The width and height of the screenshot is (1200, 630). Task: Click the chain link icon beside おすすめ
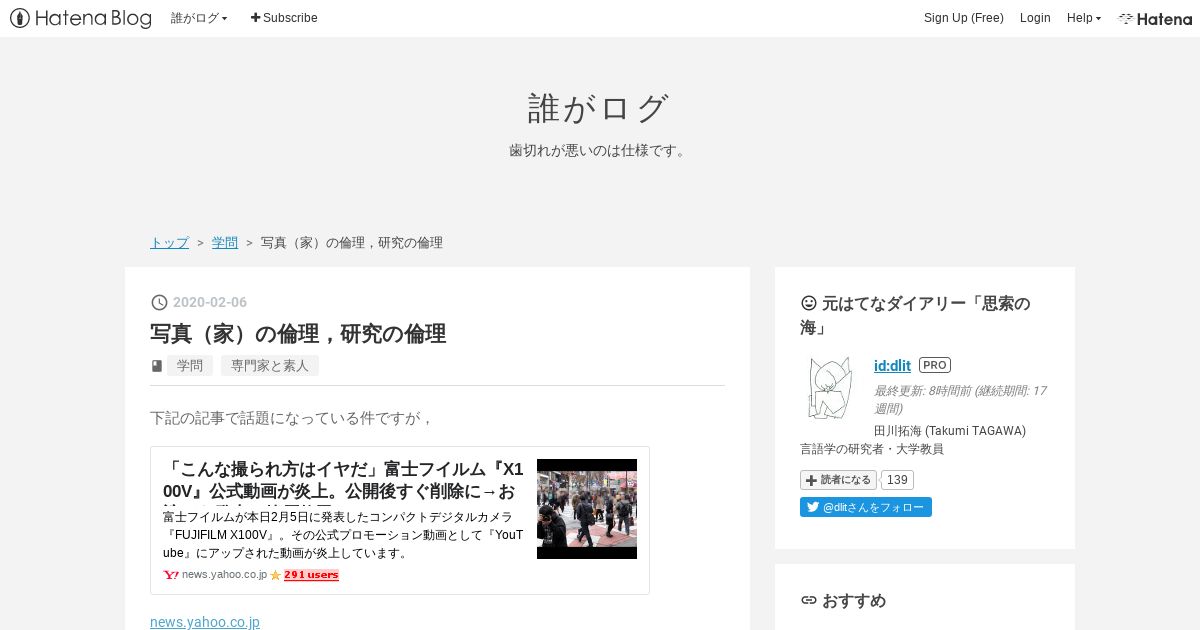pos(809,601)
